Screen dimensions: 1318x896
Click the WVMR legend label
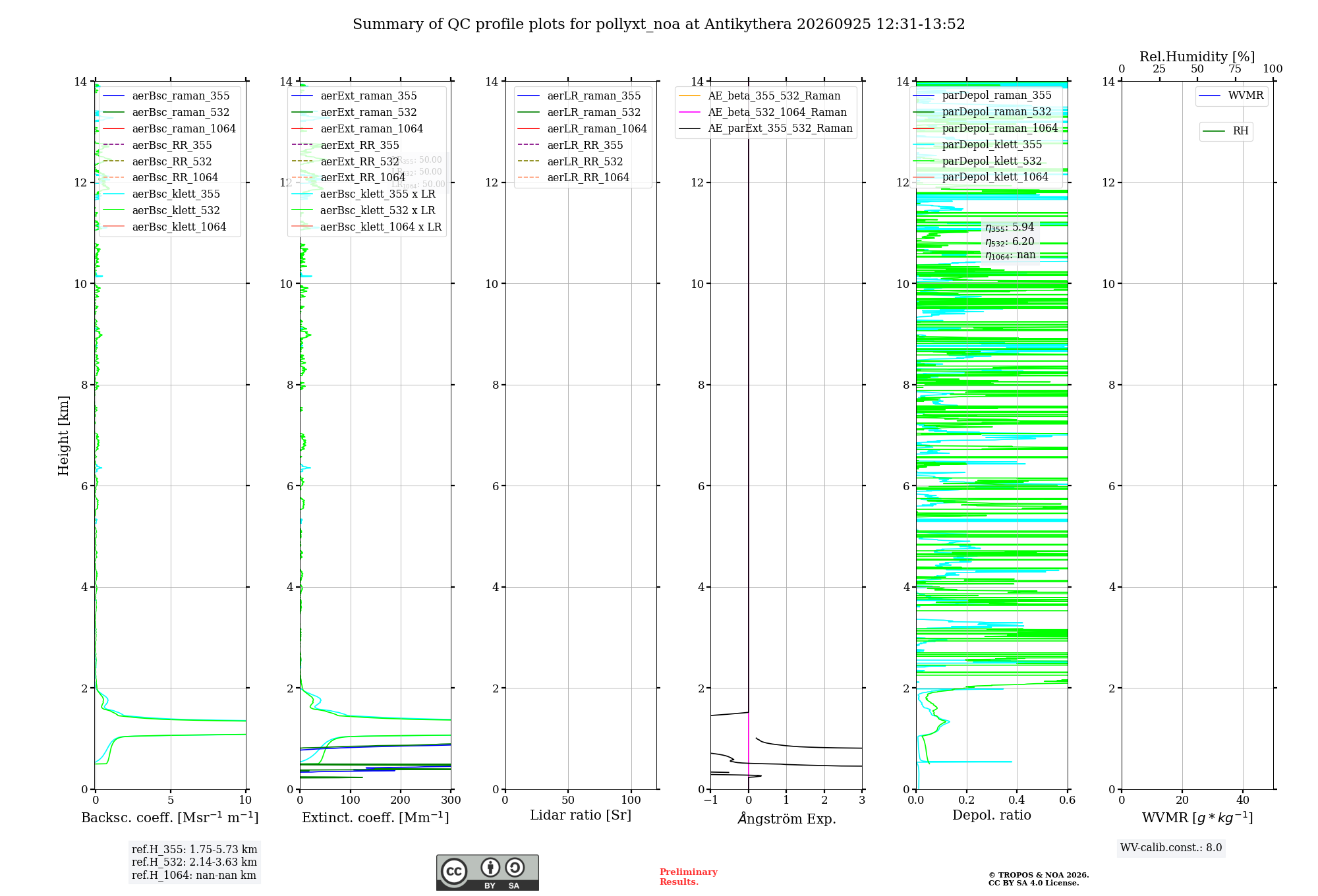(x=1246, y=96)
